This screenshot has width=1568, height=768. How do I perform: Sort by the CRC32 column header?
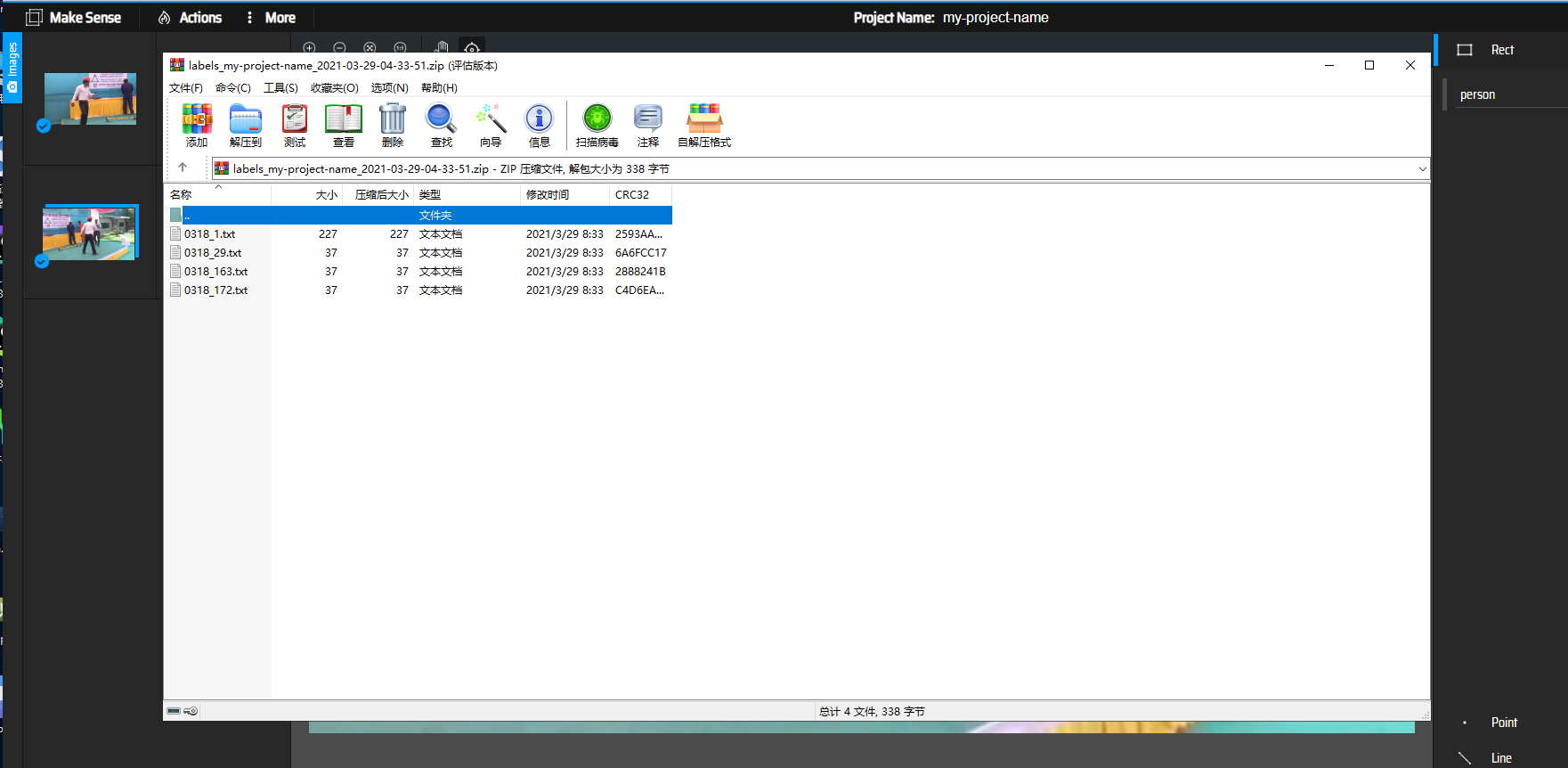pos(632,195)
